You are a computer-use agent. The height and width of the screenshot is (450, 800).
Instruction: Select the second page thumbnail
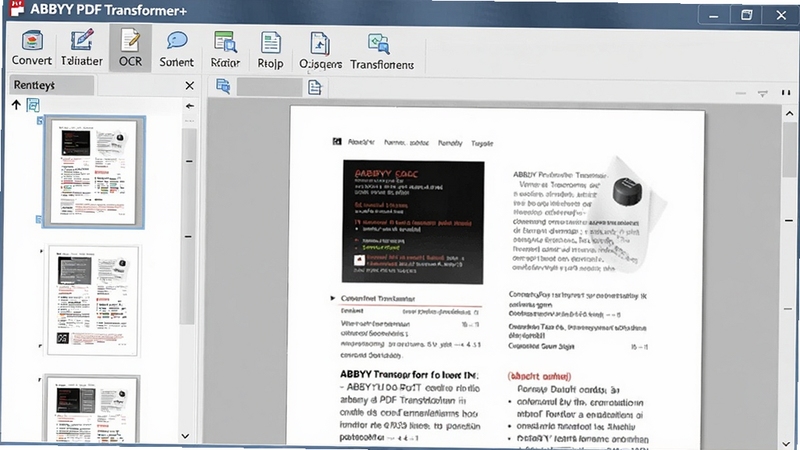coord(93,301)
